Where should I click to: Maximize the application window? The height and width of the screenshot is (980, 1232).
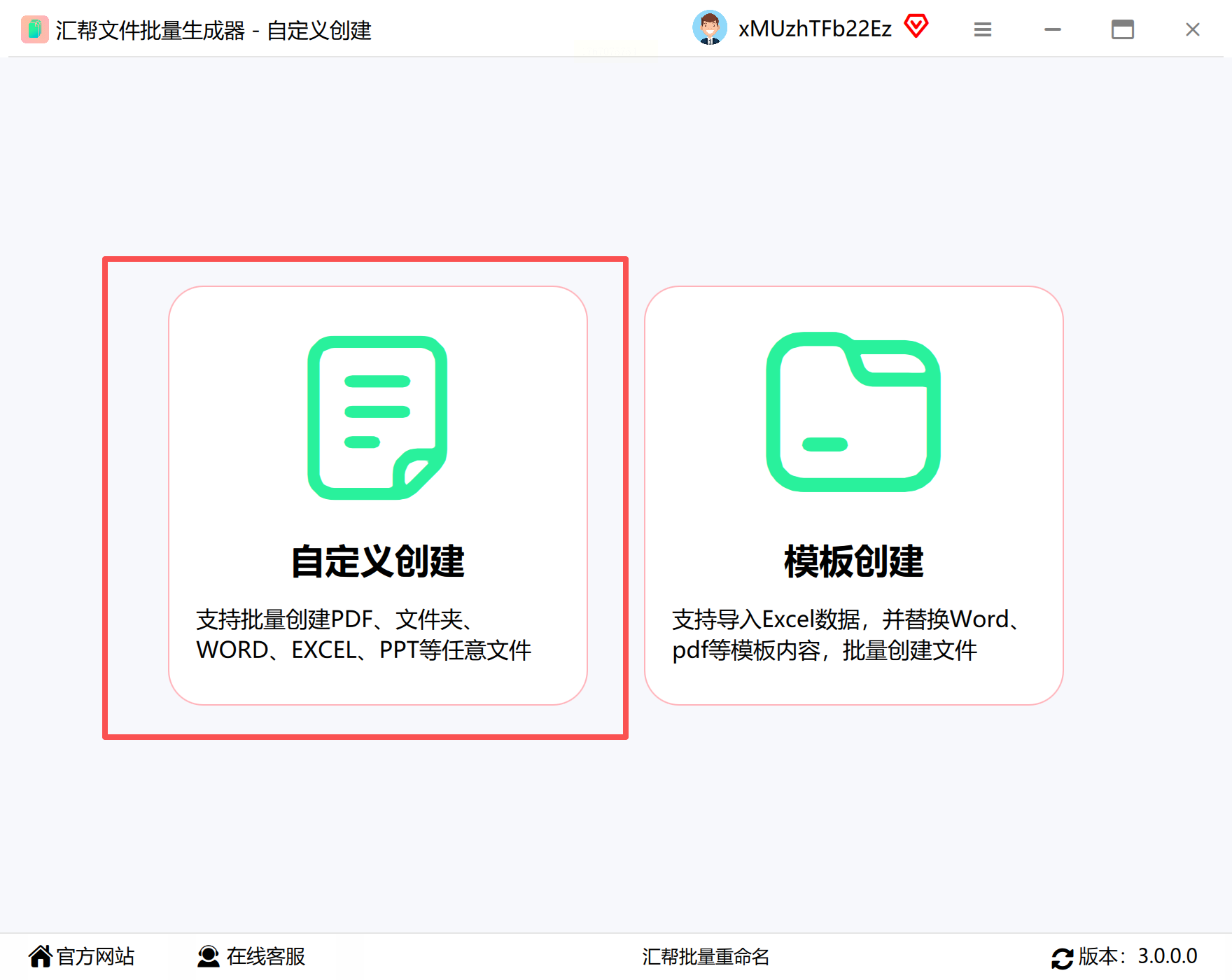(1123, 29)
